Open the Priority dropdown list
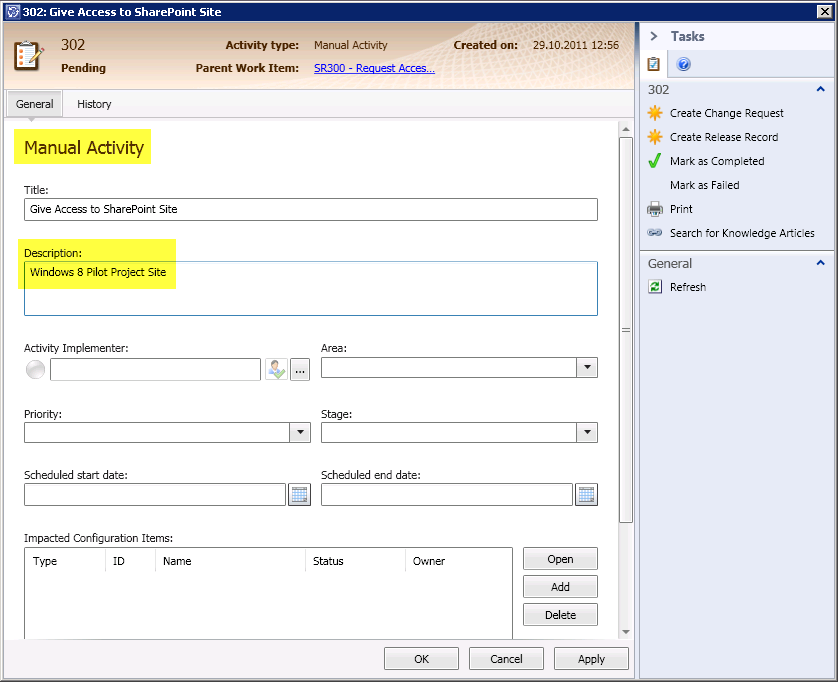 (300, 432)
